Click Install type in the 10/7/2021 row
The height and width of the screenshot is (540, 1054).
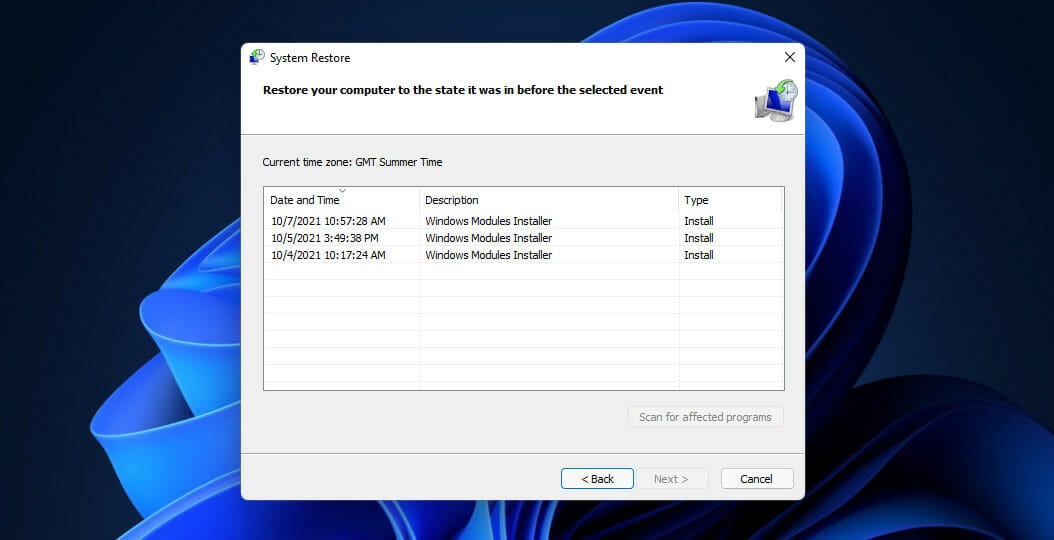point(698,221)
